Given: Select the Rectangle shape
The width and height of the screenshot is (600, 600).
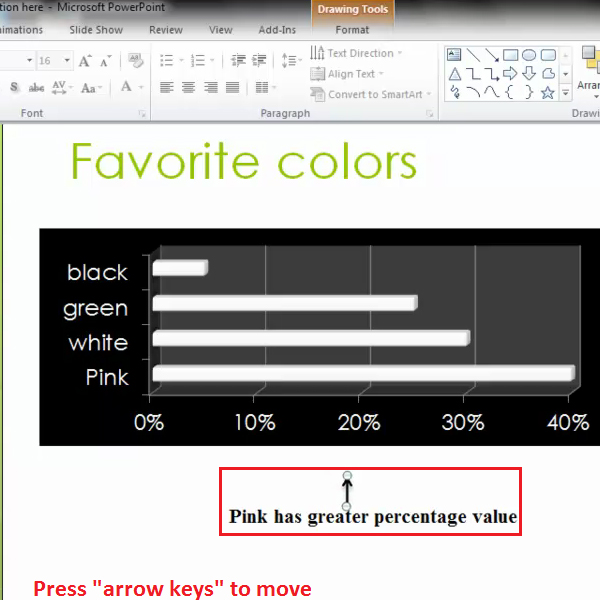Looking at the screenshot, I should pos(510,55).
